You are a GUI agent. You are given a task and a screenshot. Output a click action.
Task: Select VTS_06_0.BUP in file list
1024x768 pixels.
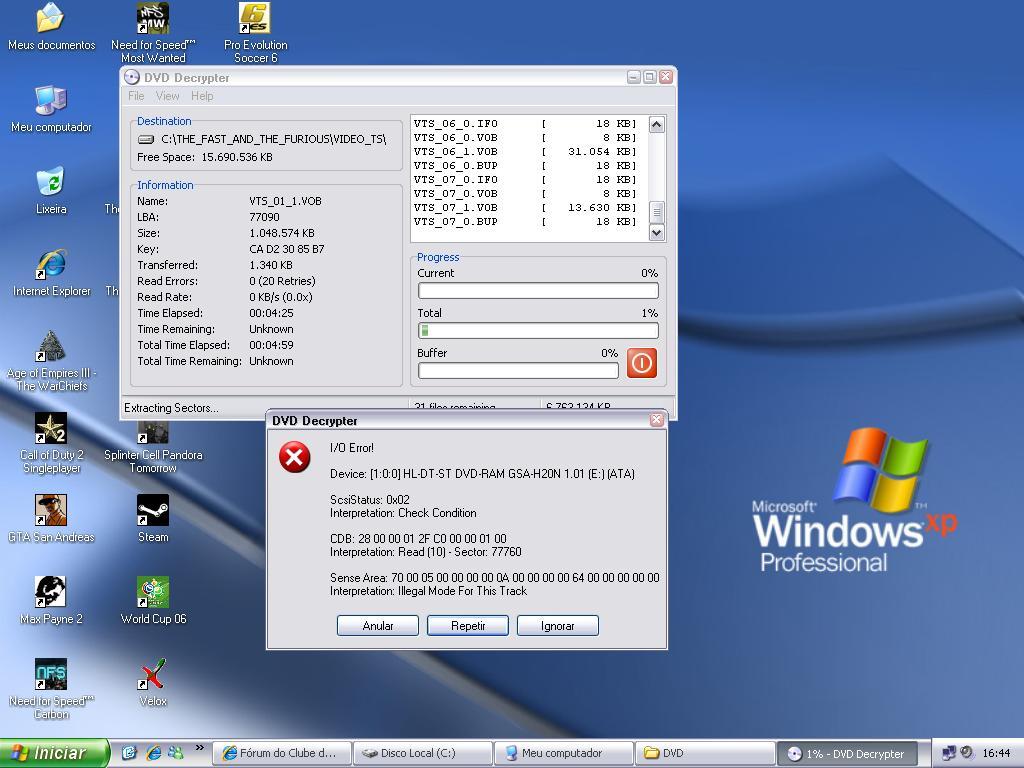(x=525, y=166)
